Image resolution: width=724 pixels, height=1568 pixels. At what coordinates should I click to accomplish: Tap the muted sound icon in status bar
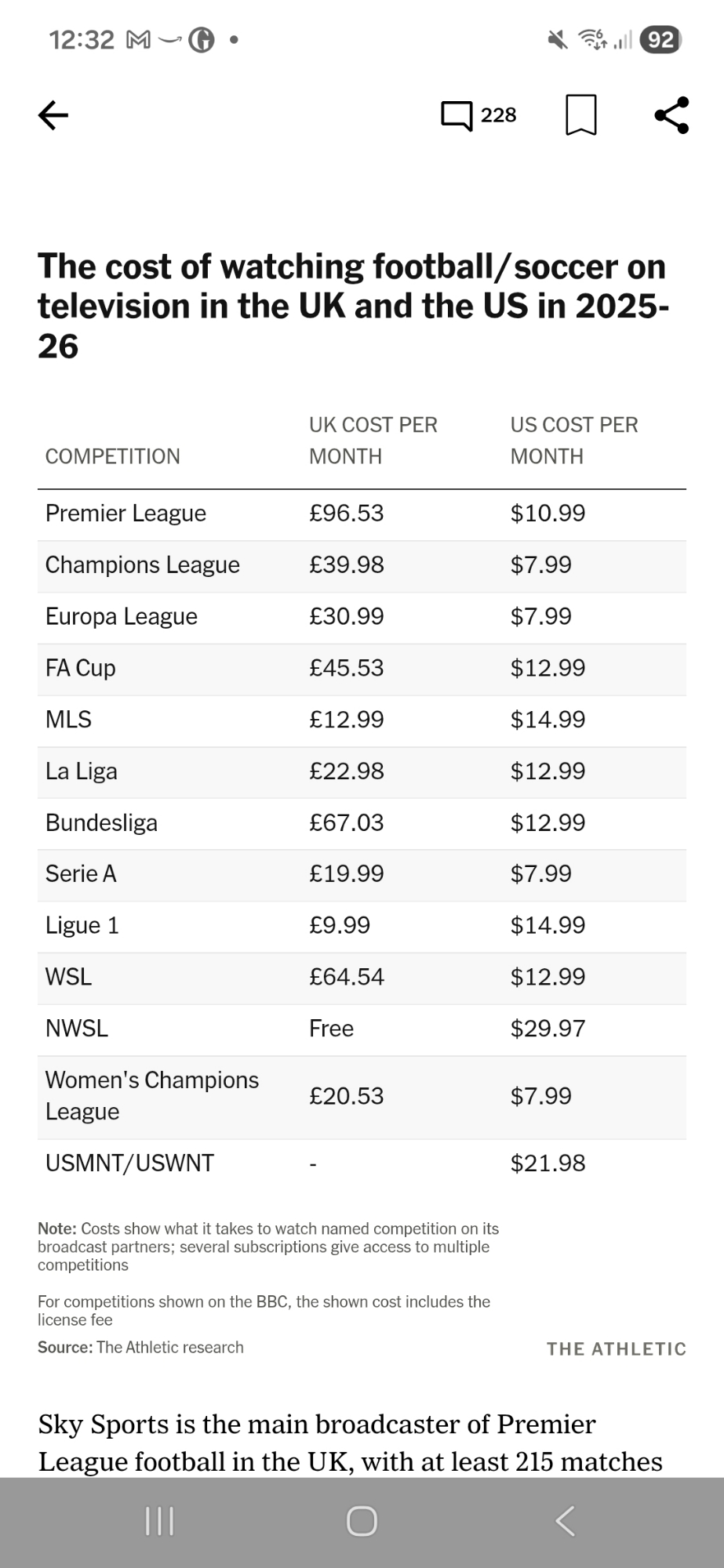coord(558,39)
